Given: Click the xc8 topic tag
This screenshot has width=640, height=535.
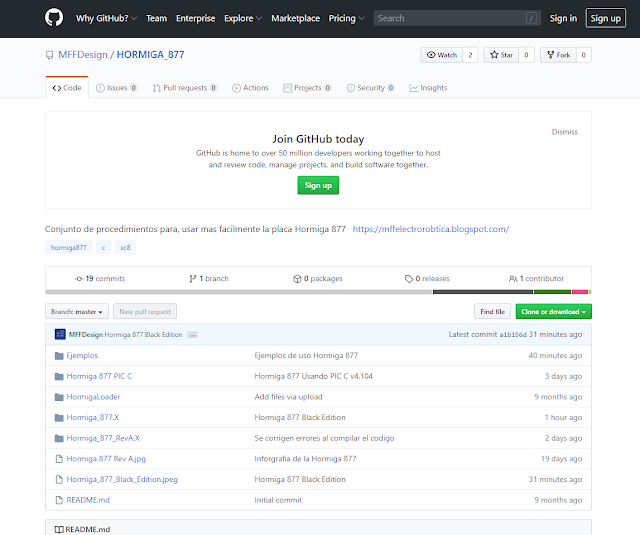Looking at the screenshot, I should coord(125,247).
